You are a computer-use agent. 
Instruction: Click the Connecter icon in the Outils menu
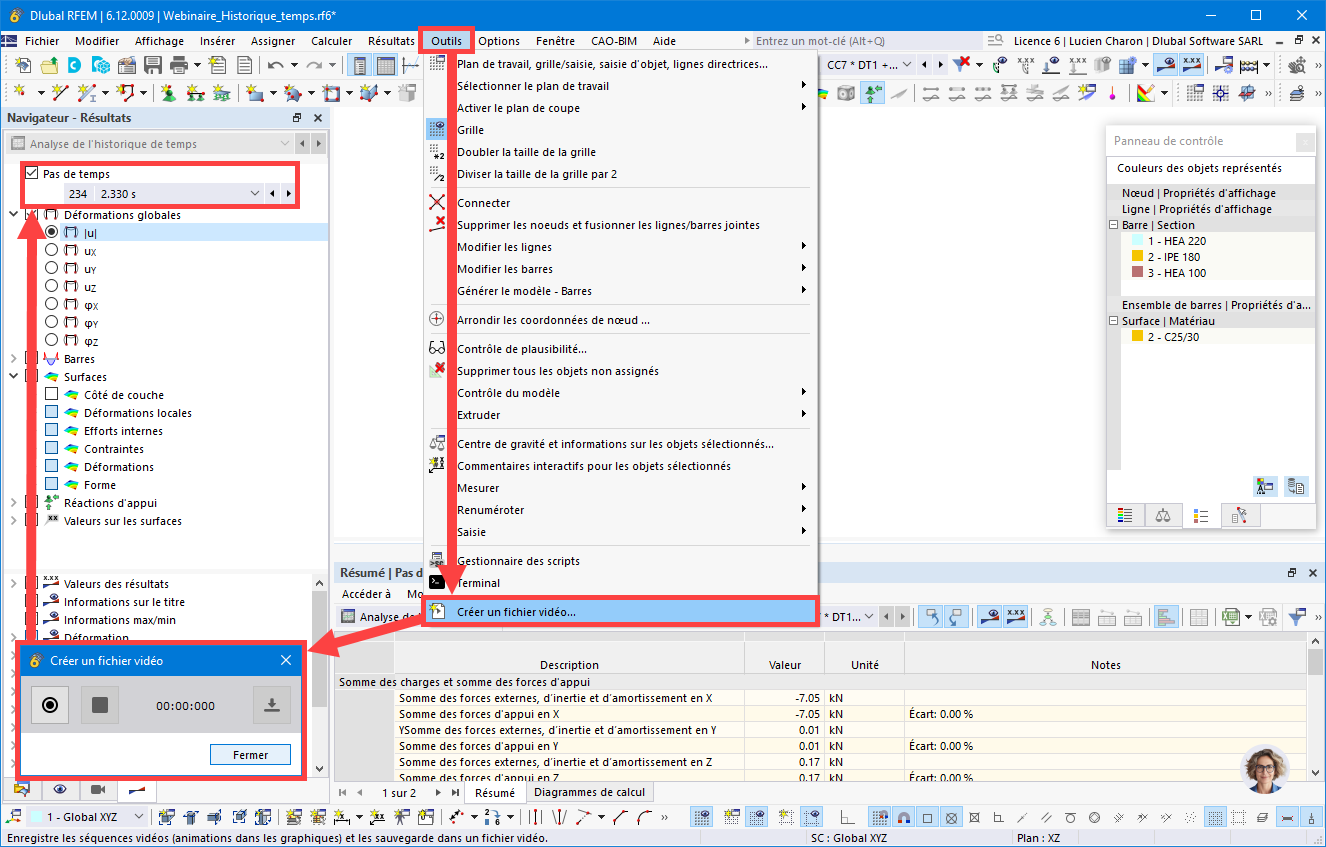tap(437, 203)
